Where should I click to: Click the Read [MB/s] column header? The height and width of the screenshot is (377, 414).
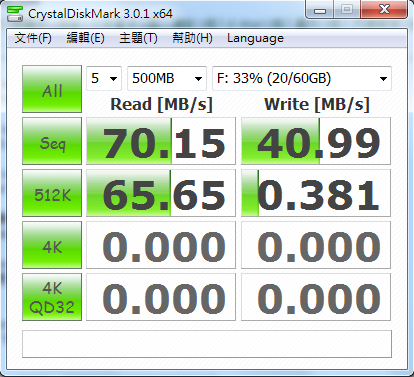click(x=161, y=104)
